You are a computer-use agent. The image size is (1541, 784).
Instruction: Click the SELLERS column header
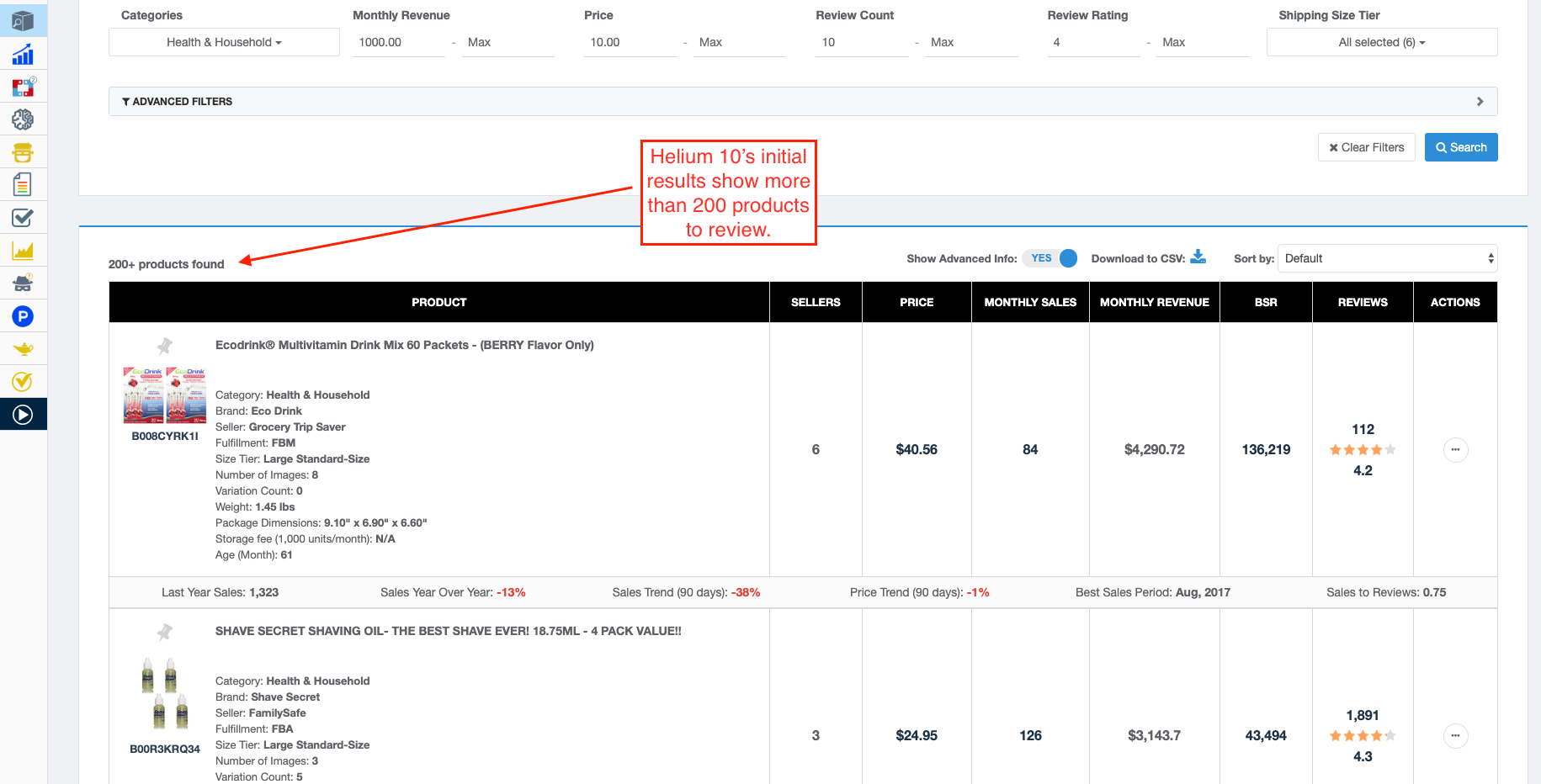pyautogui.click(x=816, y=302)
